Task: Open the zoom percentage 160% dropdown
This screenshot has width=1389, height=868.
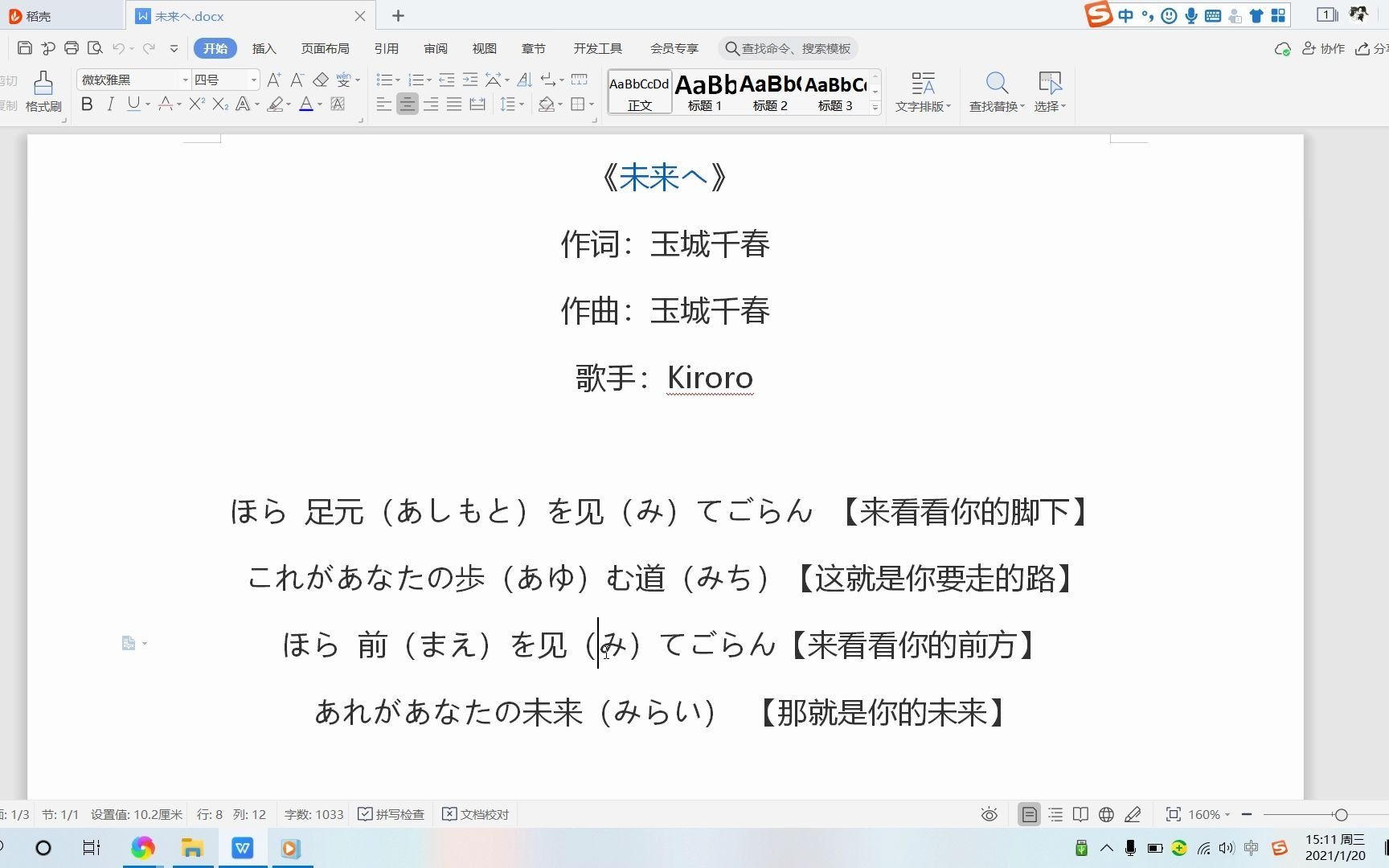Action: coord(1227,815)
